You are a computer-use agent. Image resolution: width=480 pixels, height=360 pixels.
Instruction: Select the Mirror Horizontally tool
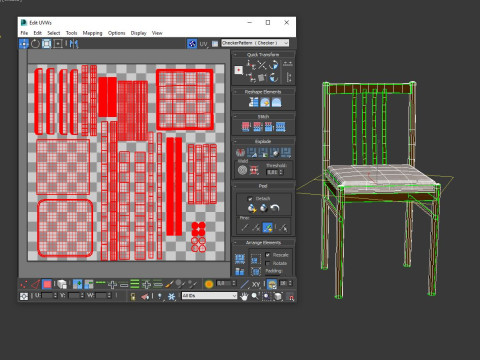(x=74, y=44)
